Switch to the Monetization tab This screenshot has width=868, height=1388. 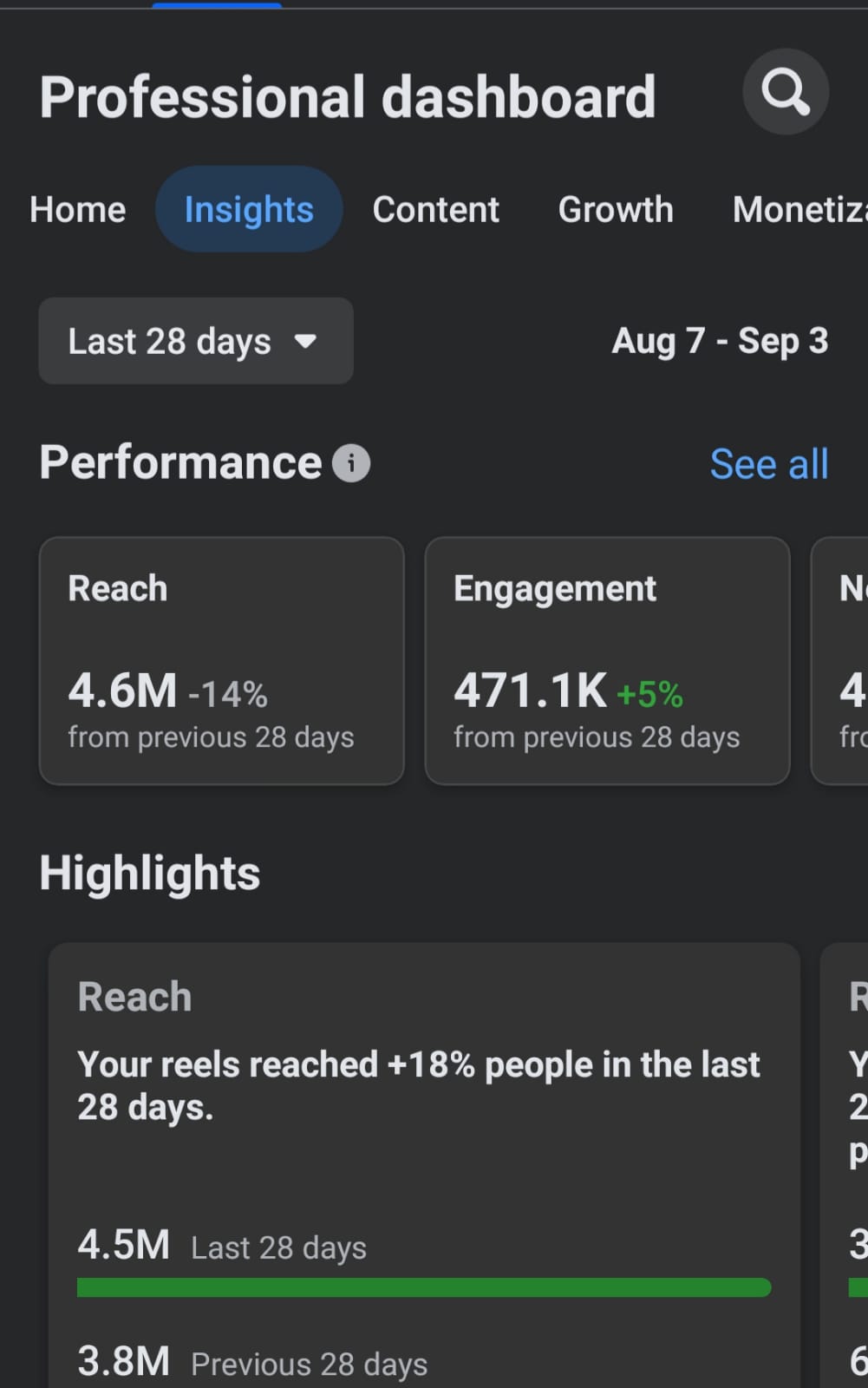click(x=799, y=210)
